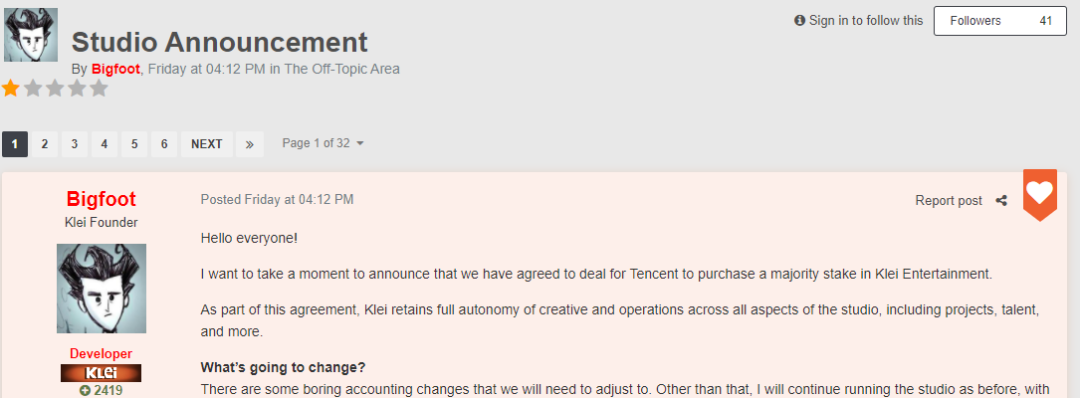Click the first orange rating star
The width and height of the screenshot is (1080, 398).
tap(10, 88)
